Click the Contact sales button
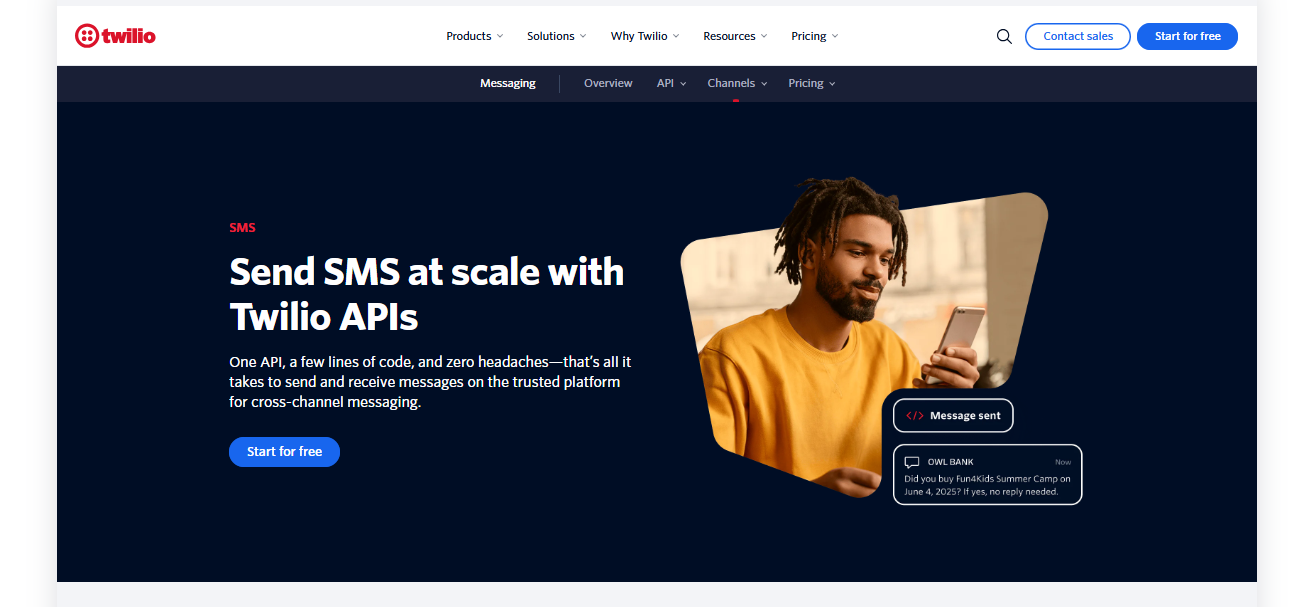The height and width of the screenshot is (607, 1316). [1077, 35]
